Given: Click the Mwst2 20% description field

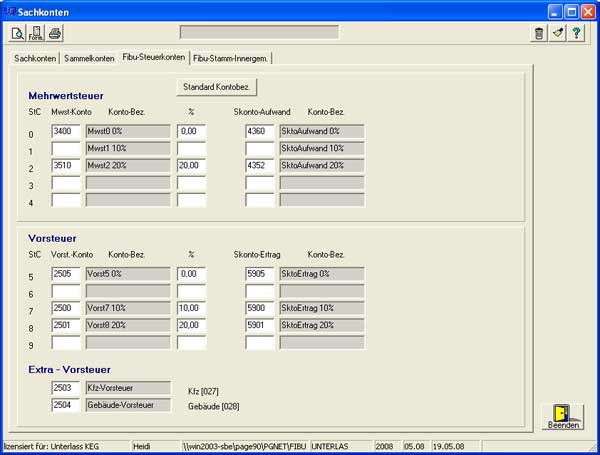Looking at the screenshot, I should coord(128,165).
